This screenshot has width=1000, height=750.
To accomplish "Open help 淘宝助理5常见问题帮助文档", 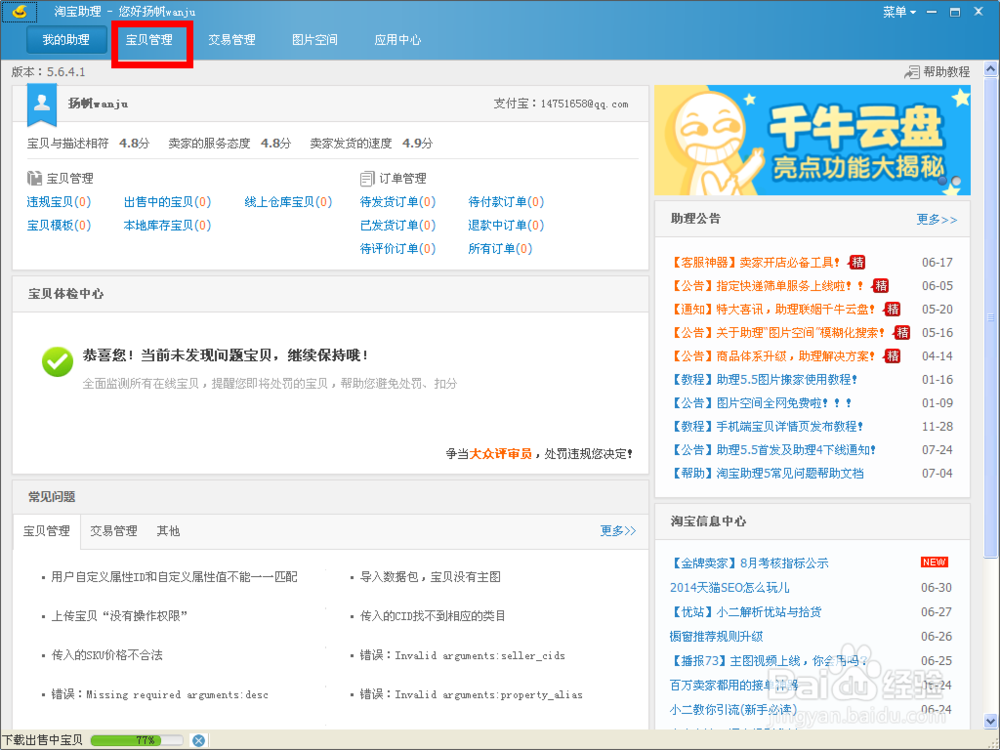I will point(767,473).
